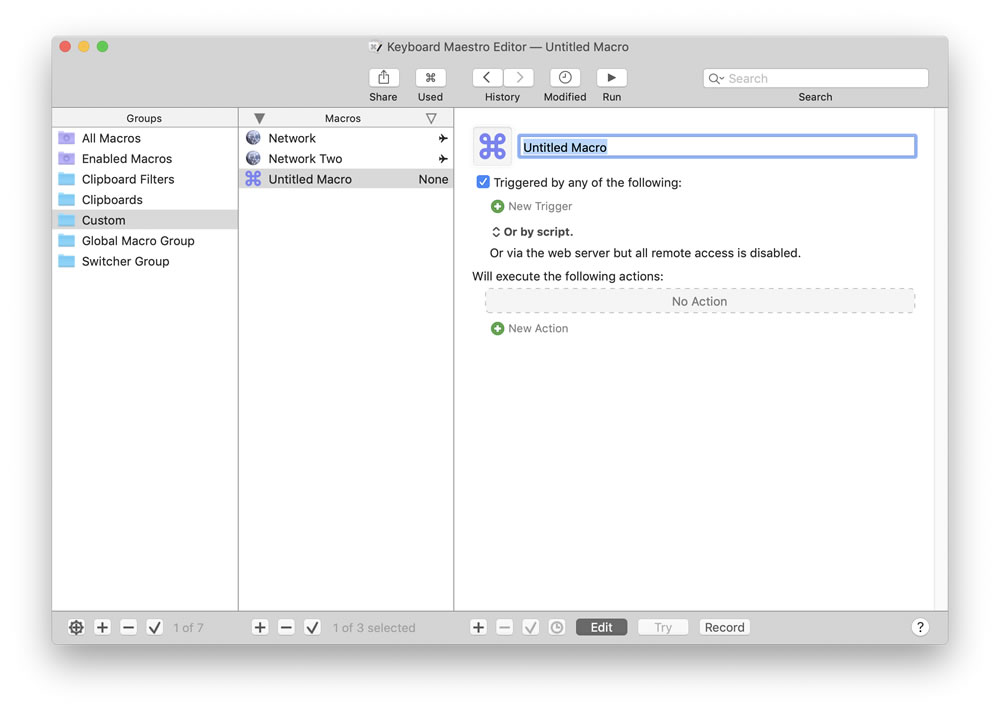Select the Untitled Macro row
Image resolution: width=1000 pixels, height=713 pixels.
346,179
